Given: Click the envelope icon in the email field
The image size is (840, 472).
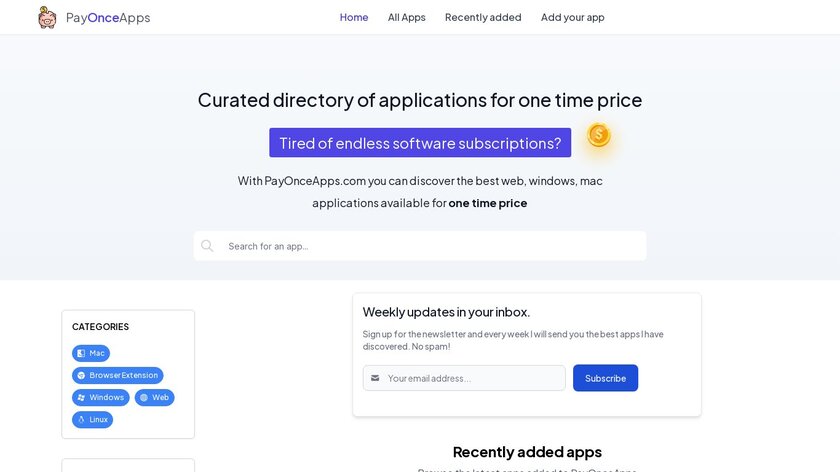Looking at the screenshot, I should (x=375, y=378).
